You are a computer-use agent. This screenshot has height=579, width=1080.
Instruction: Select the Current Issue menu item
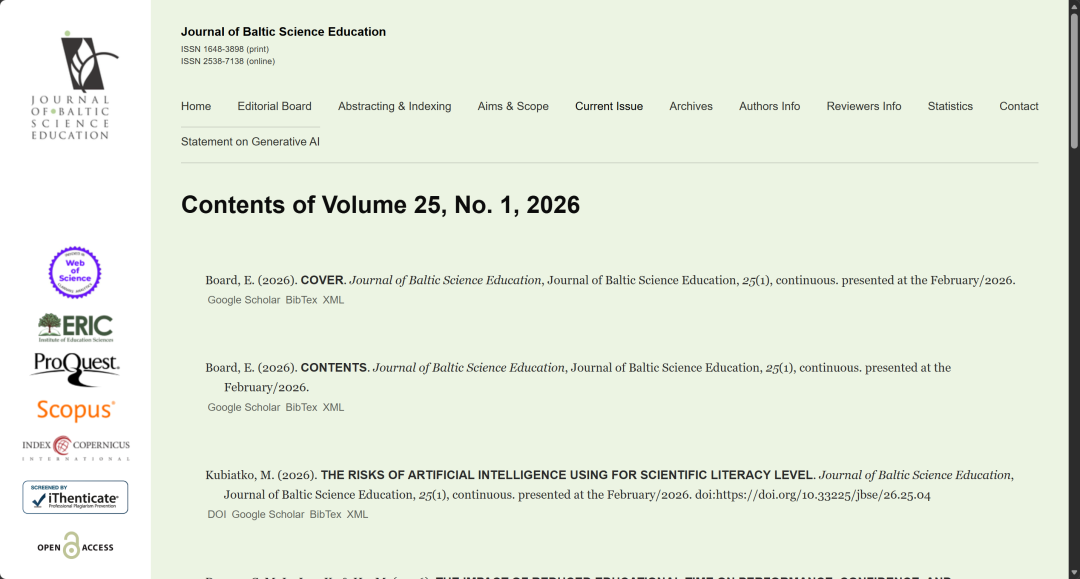click(x=609, y=106)
